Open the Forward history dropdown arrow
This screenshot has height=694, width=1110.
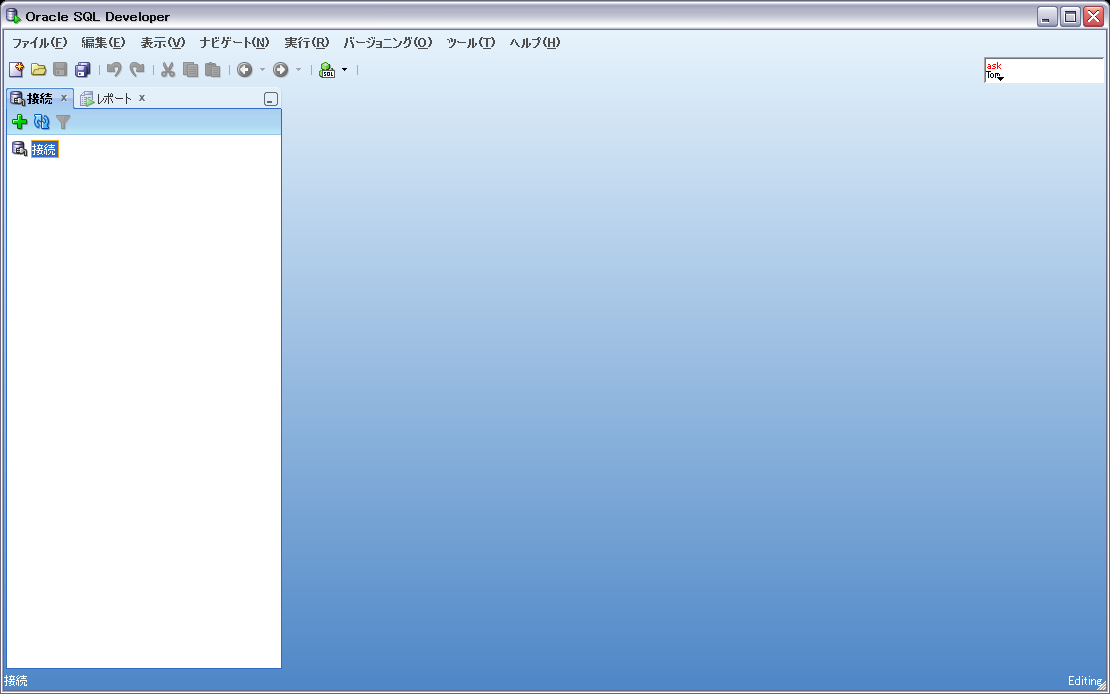pos(298,69)
